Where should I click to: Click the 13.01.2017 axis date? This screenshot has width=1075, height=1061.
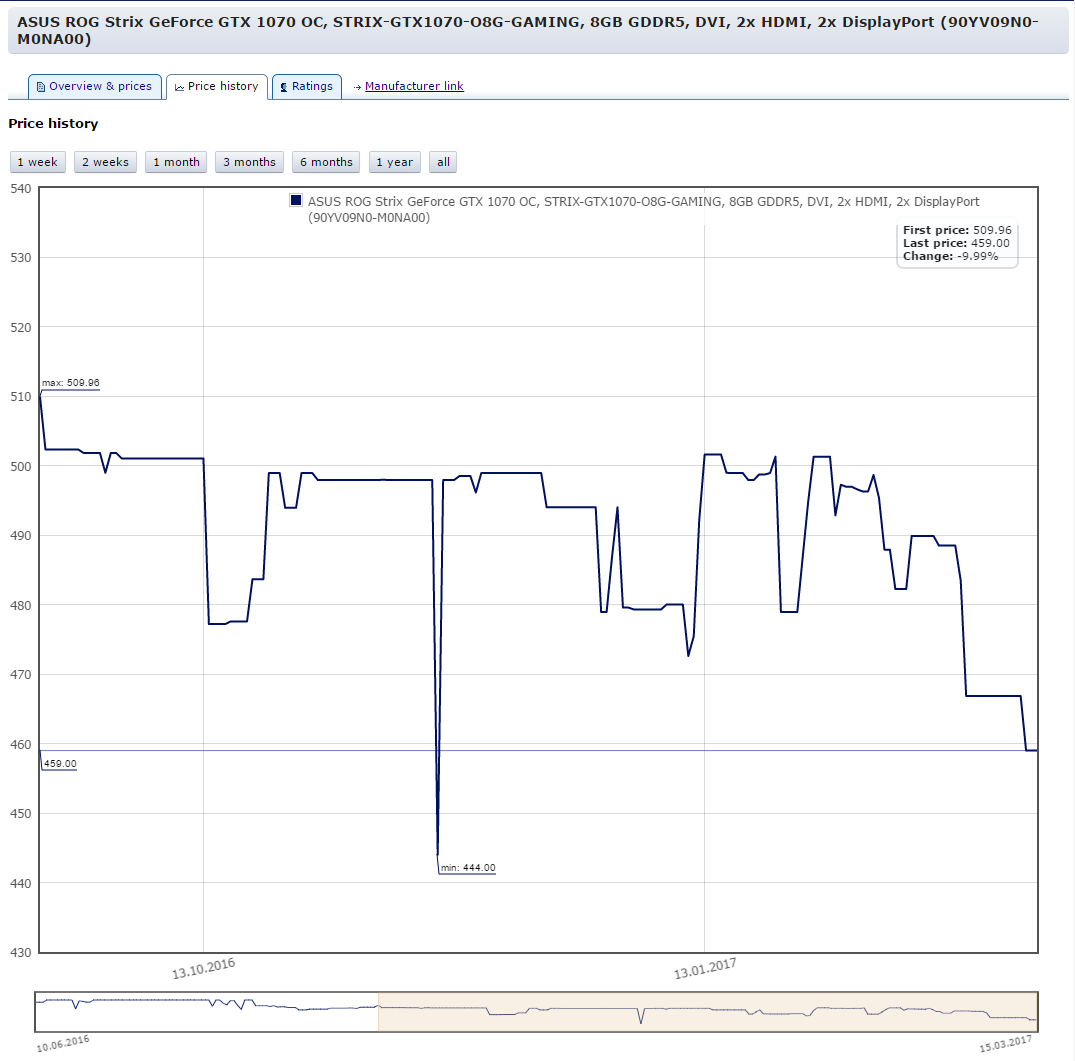(x=705, y=968)
